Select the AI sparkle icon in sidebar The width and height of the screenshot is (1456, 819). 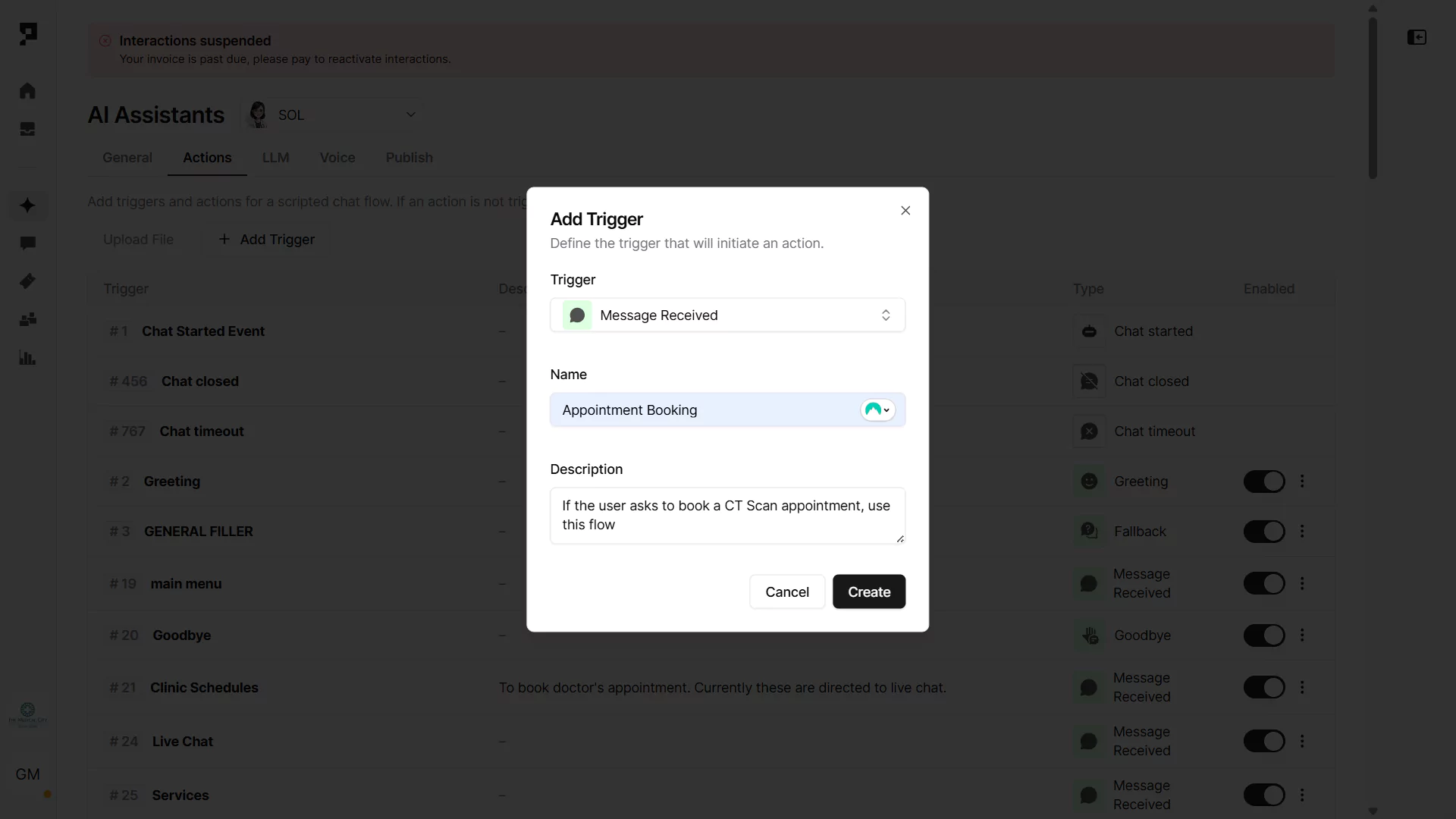(x=27, y=206)
